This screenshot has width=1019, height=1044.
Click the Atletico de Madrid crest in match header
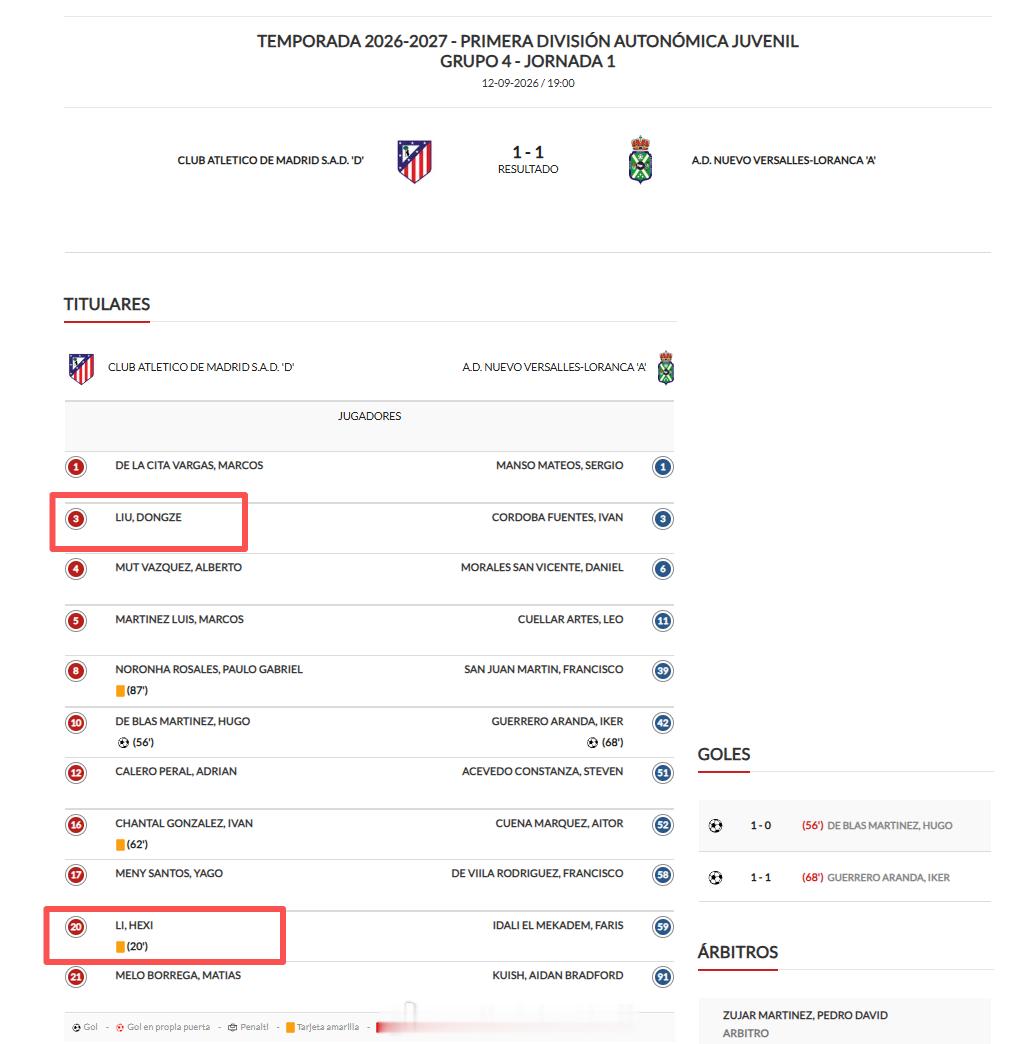pyautogui.click(x=414, y=161)
